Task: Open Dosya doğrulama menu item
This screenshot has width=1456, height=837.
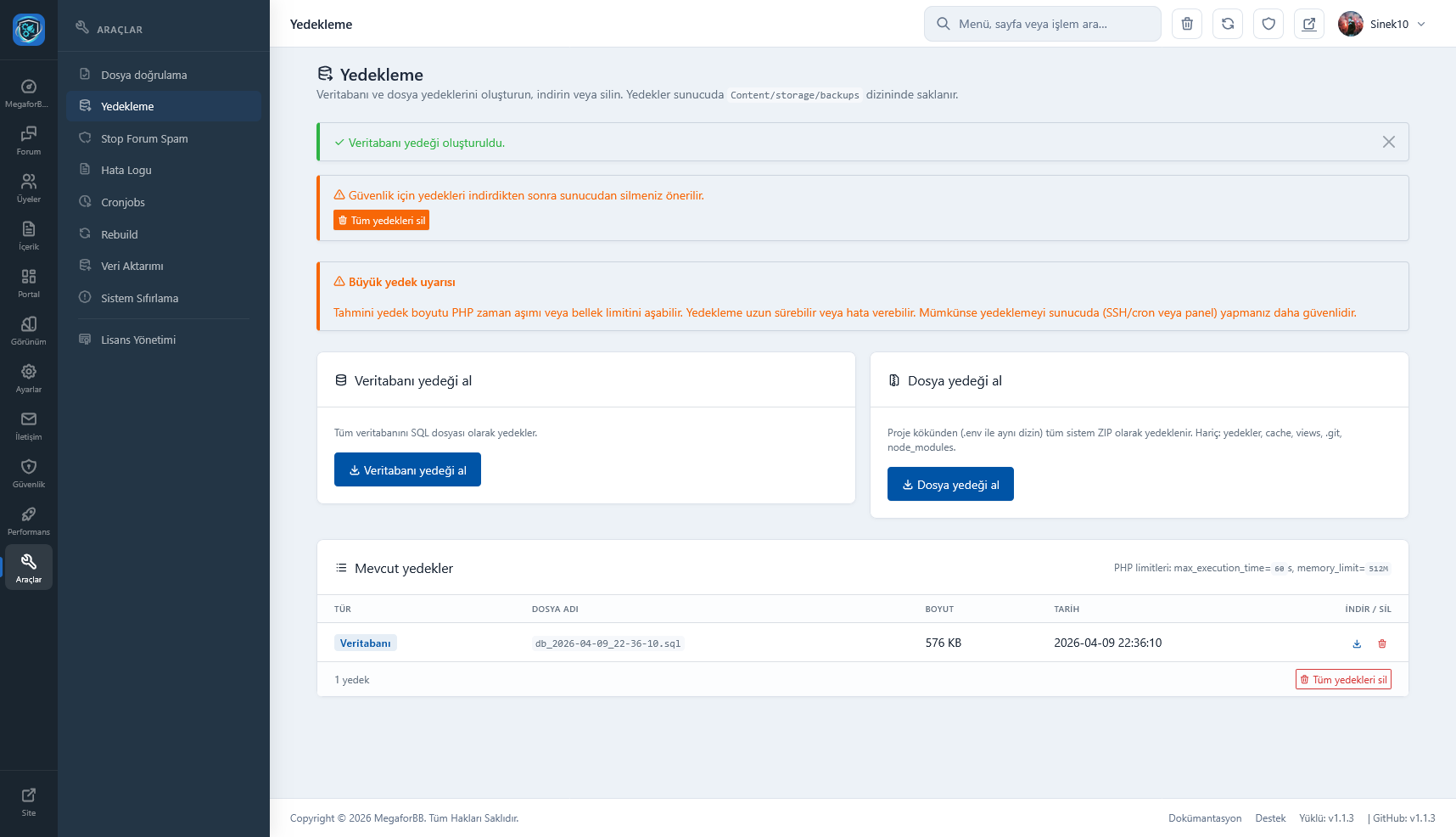Action: click(143, 75)
